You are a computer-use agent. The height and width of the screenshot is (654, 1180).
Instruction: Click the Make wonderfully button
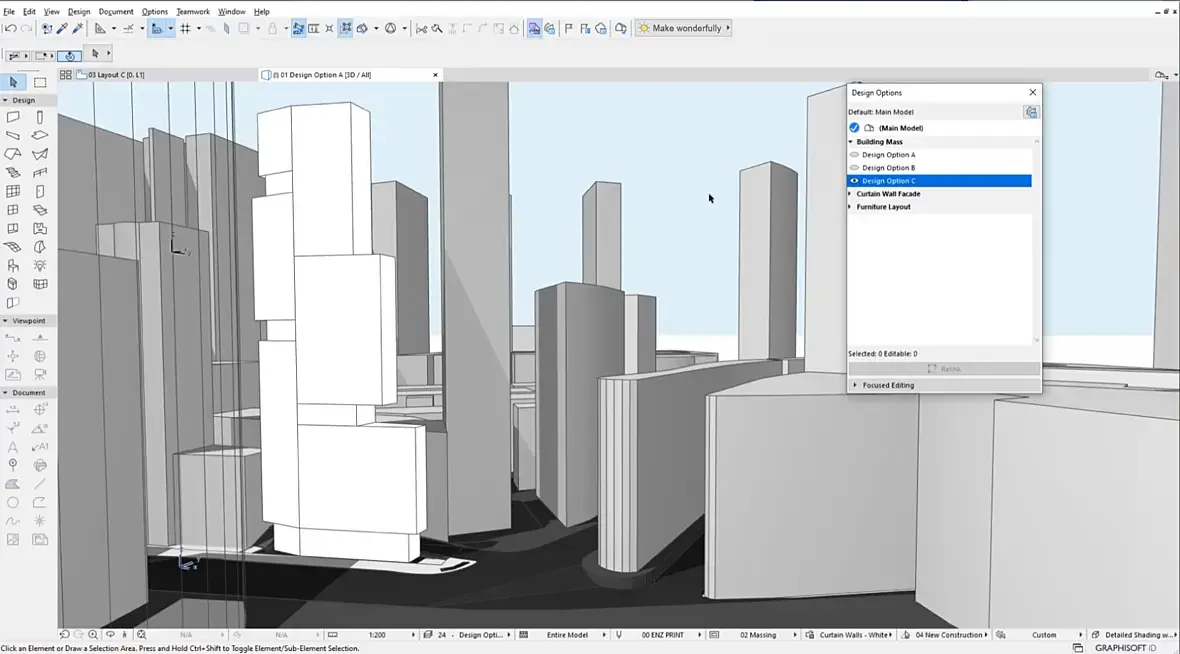(685, 28)
